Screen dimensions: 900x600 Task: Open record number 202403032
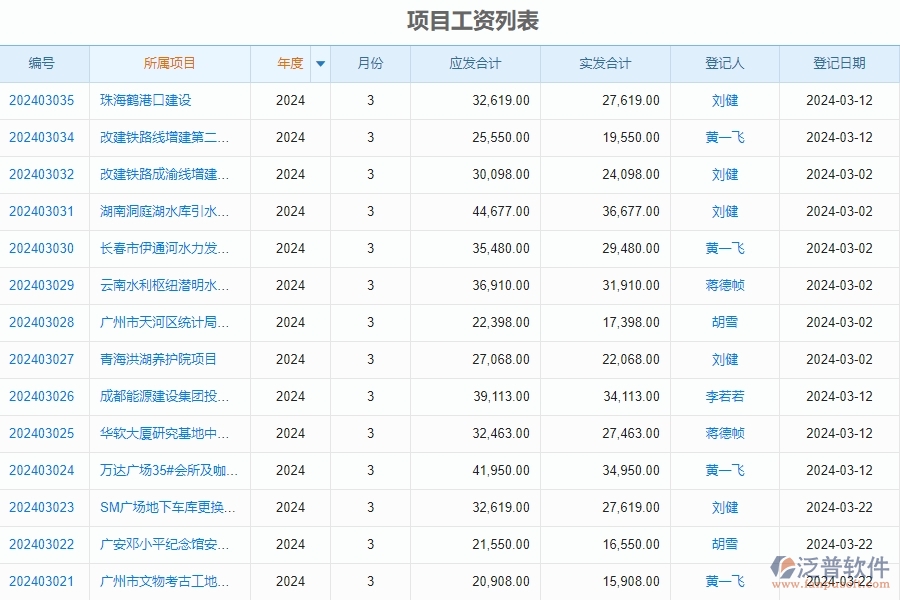click(41, 175)
